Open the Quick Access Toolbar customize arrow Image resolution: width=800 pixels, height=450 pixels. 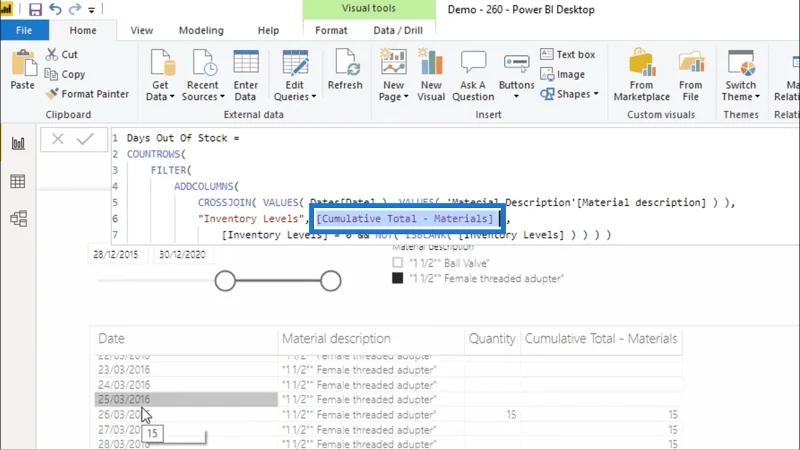[91, 10]
